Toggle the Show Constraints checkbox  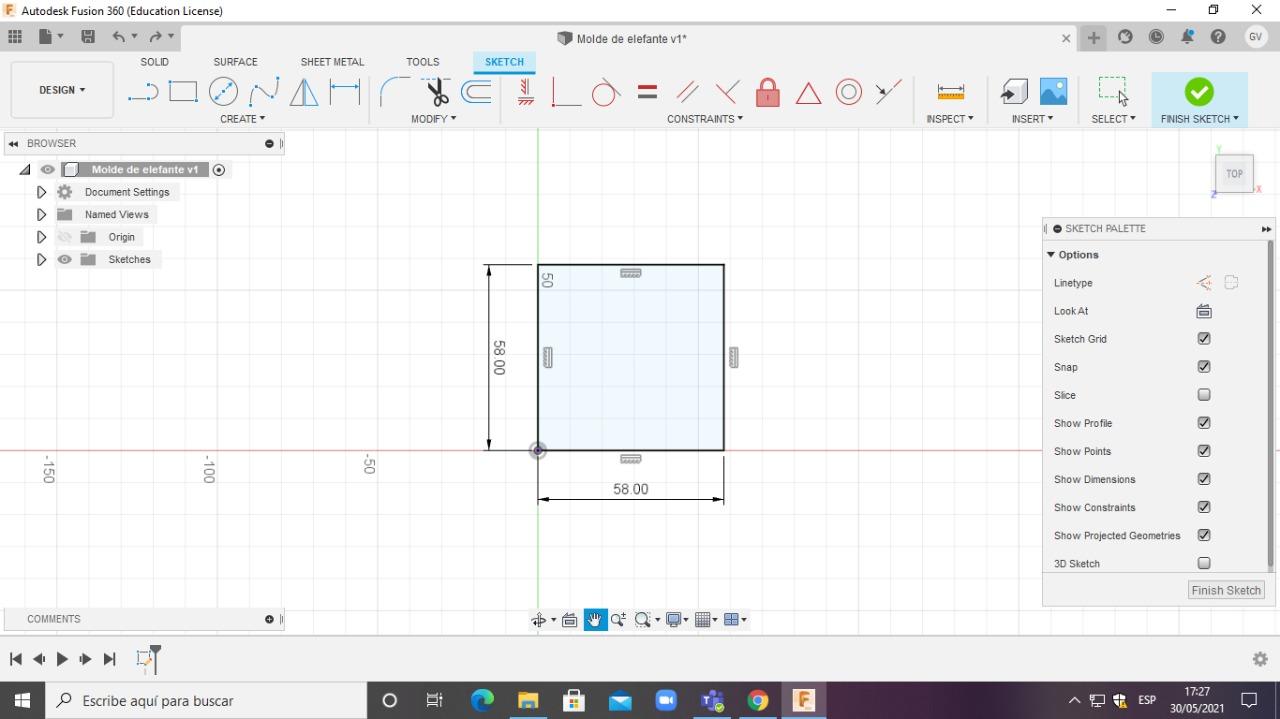[1204, 507]
